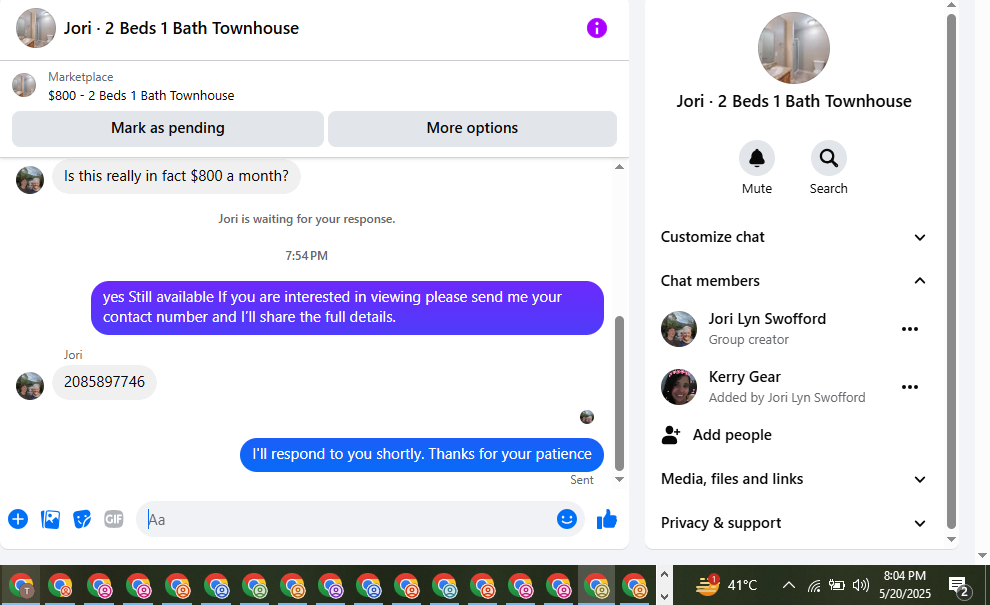Click the More options button
Viewport: 990px width, 605px height.
(472, 128)
